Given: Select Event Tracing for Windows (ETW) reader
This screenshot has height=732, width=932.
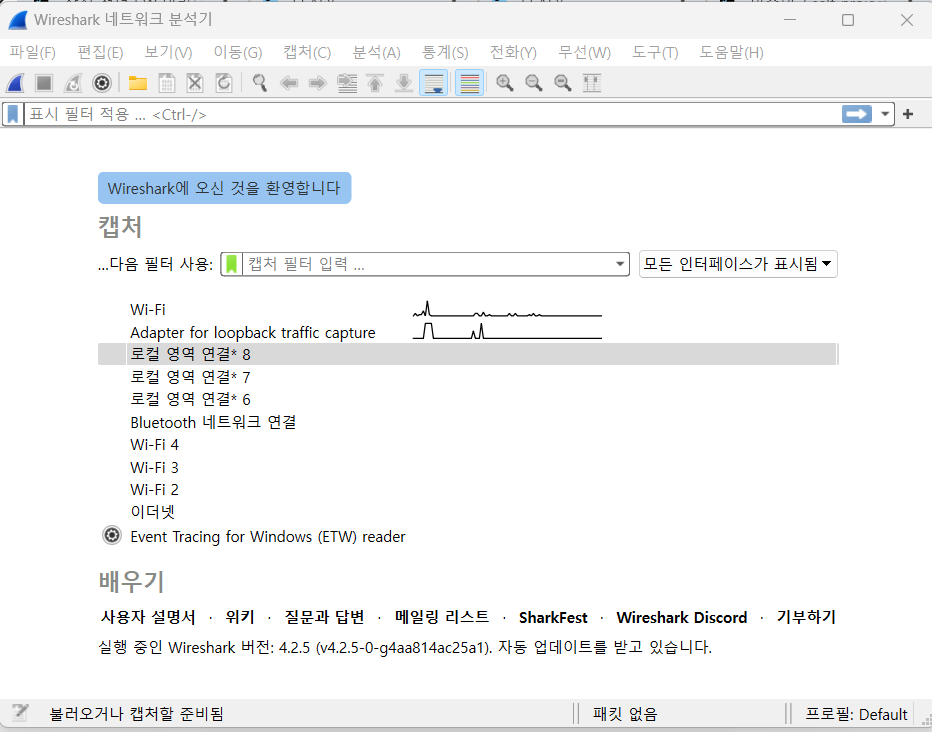Looking at the screenshot, I should pyautogui.click(x=468, y=536).
